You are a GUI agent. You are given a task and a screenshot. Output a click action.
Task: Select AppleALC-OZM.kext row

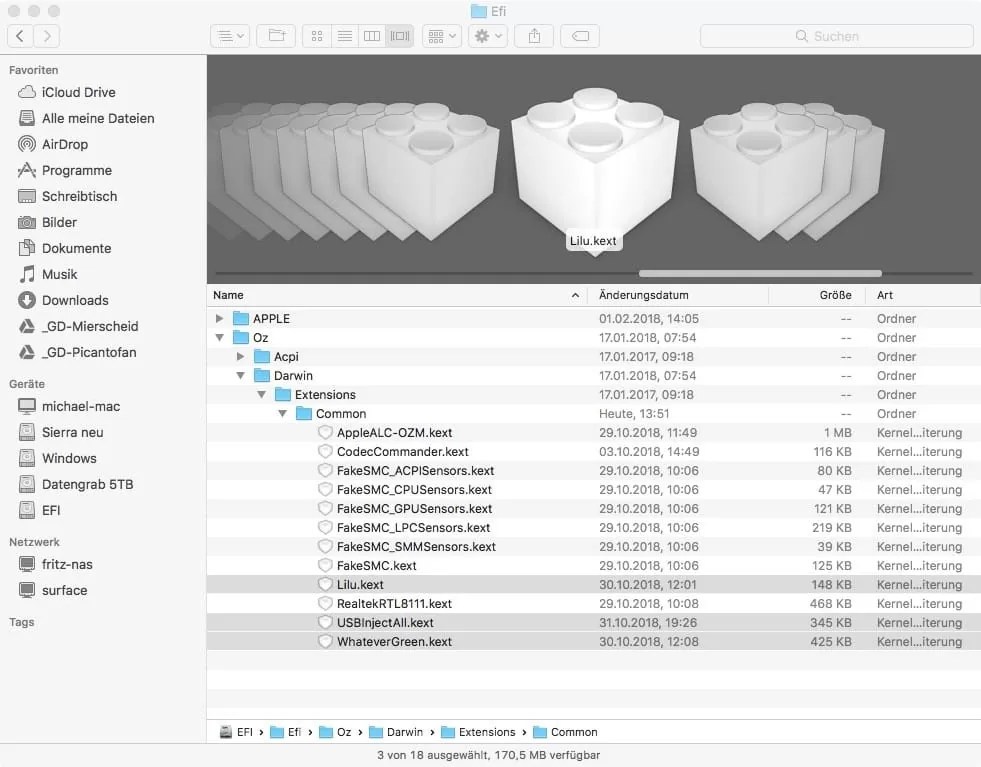[x=594, y=433]
